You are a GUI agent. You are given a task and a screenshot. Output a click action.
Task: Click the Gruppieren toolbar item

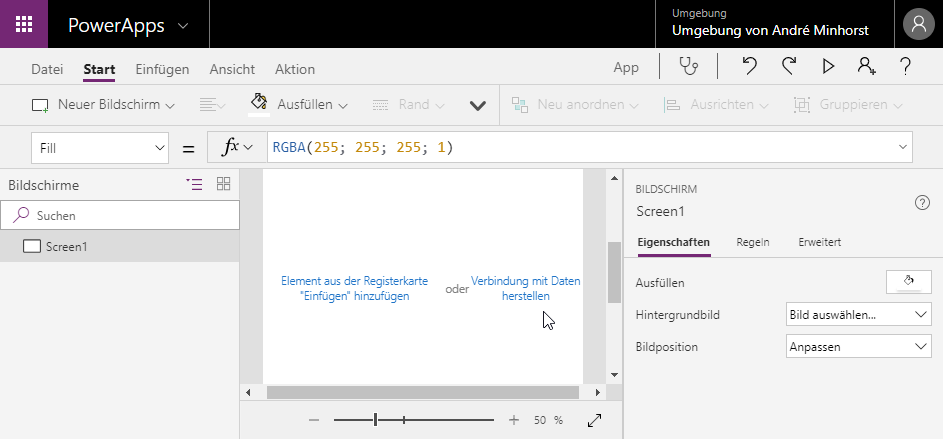pos(849,105)
